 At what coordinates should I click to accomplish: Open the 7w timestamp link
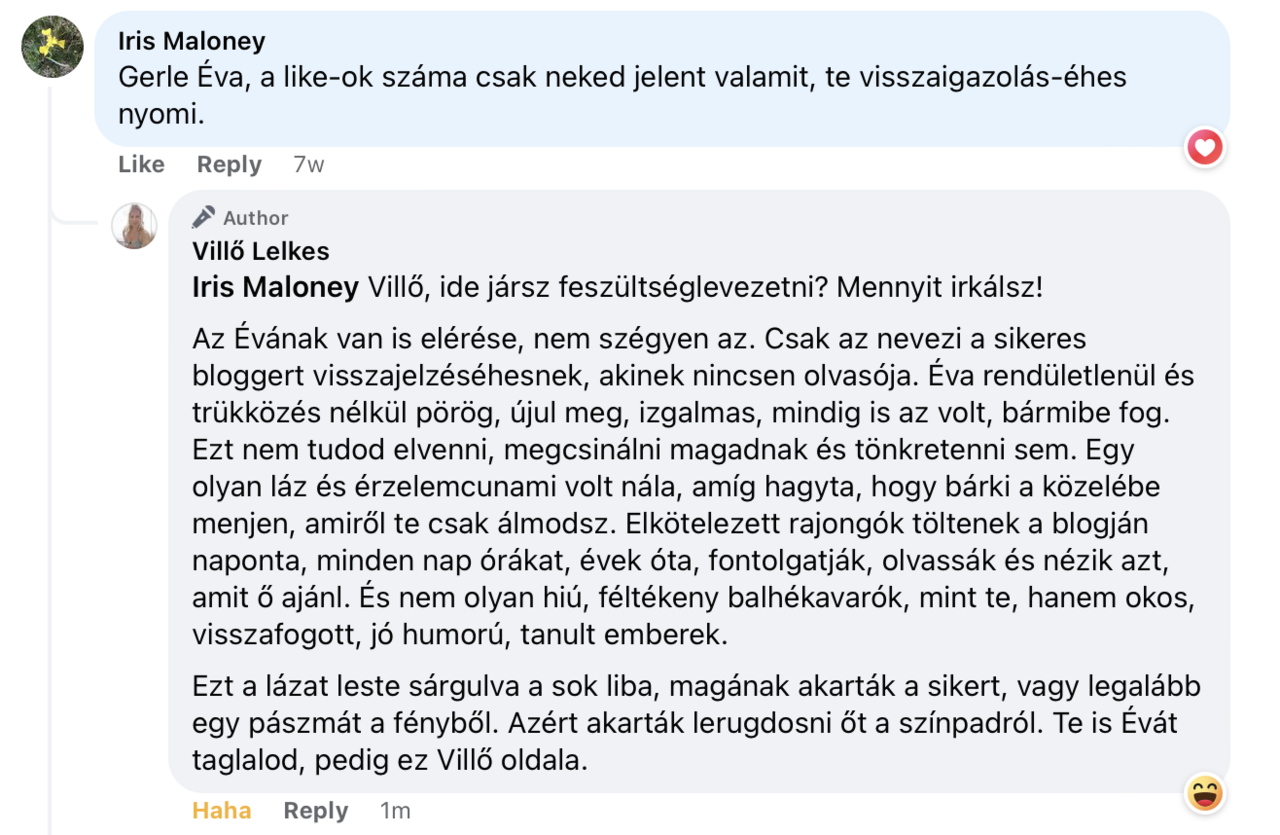pyautogui.click(x=309, y=165)
